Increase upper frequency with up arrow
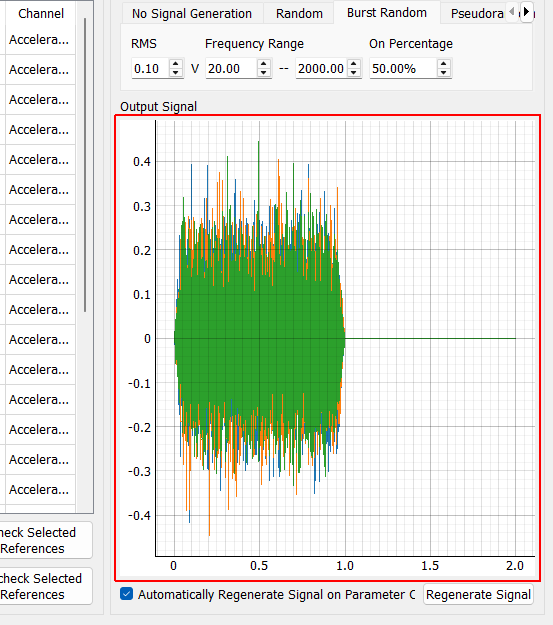Screen dimensions: 553x625 pos(354,64)
